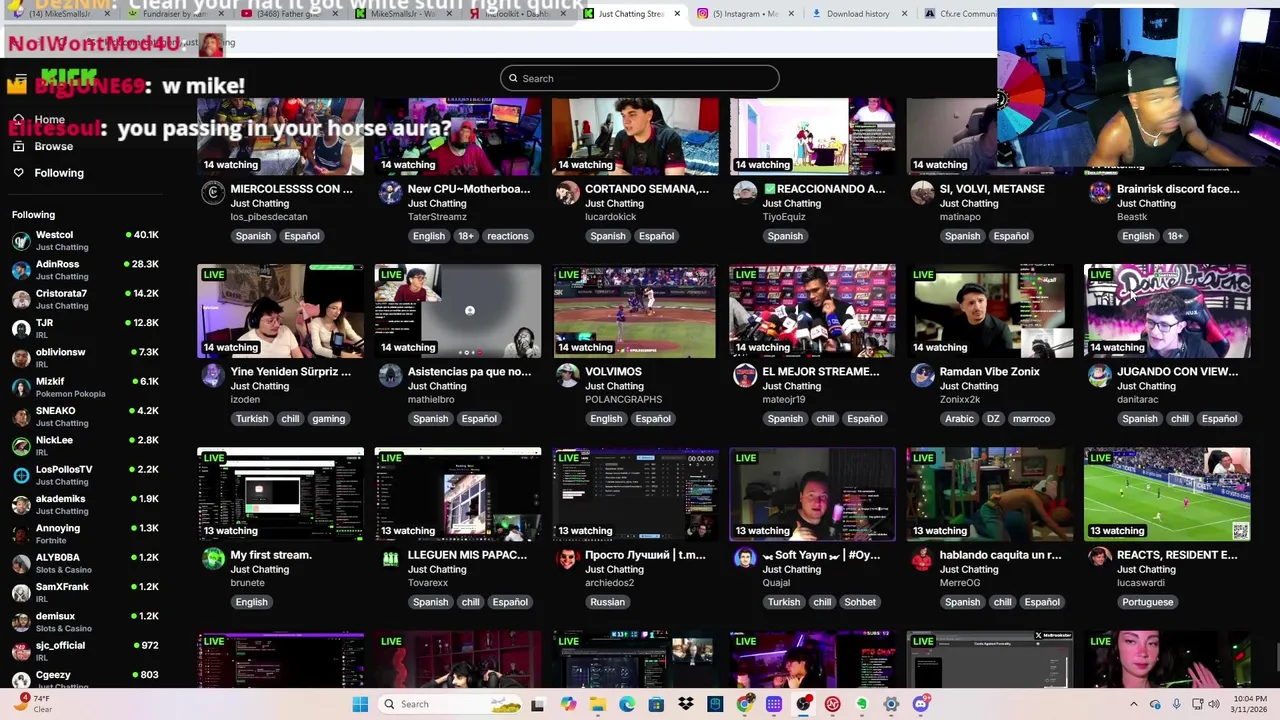Open POLANCGRAPHS channel avatar
This screenshot has height=720, width=1280.
[568, 376]
